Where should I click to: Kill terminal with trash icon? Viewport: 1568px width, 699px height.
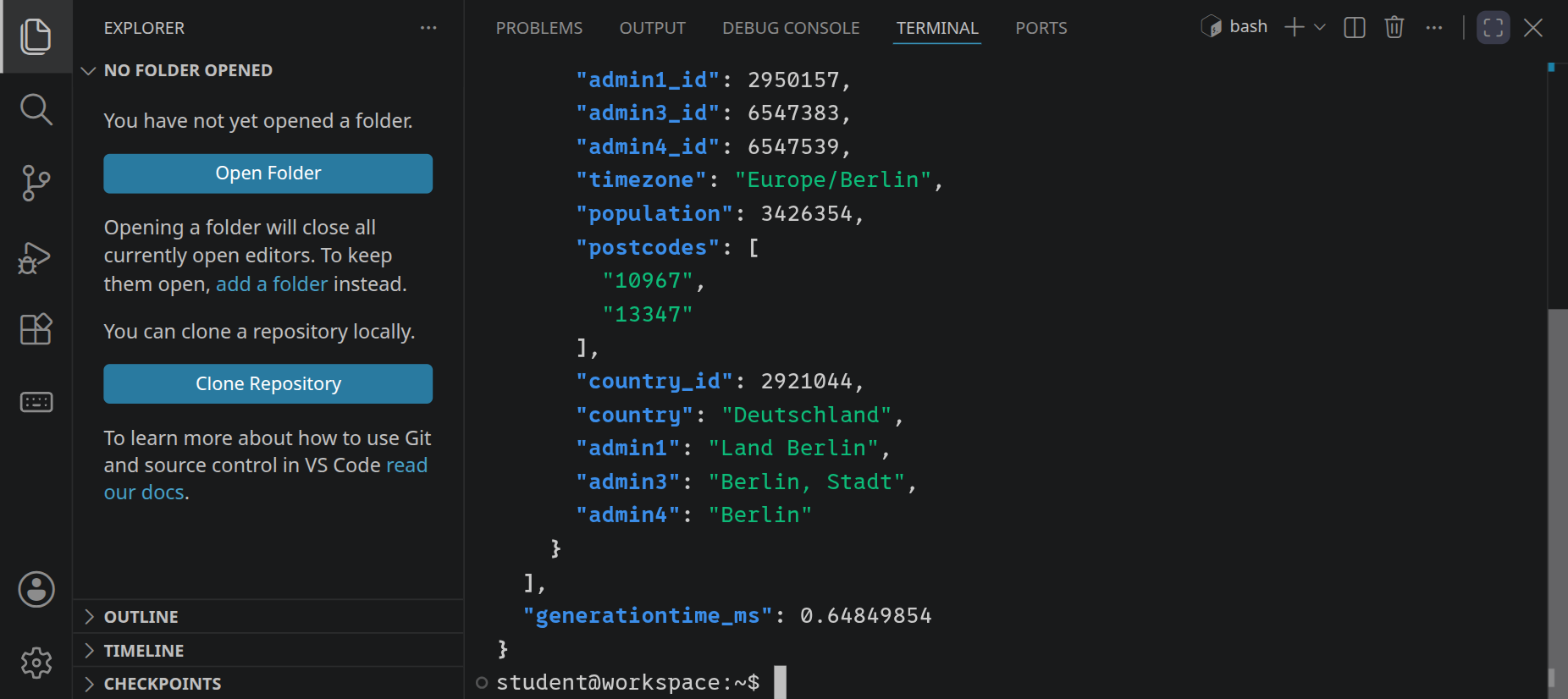coord(1394,27)
